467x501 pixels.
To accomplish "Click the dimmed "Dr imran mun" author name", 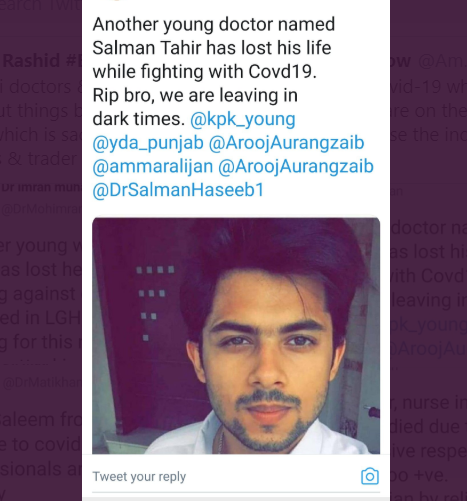I will coord(41,188).
